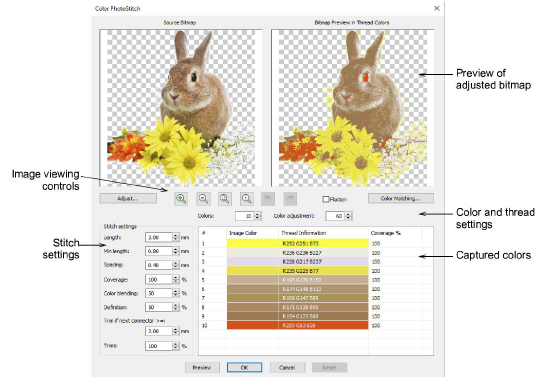Click the coverage value 100 in row 3

click(x=376, y=262)
